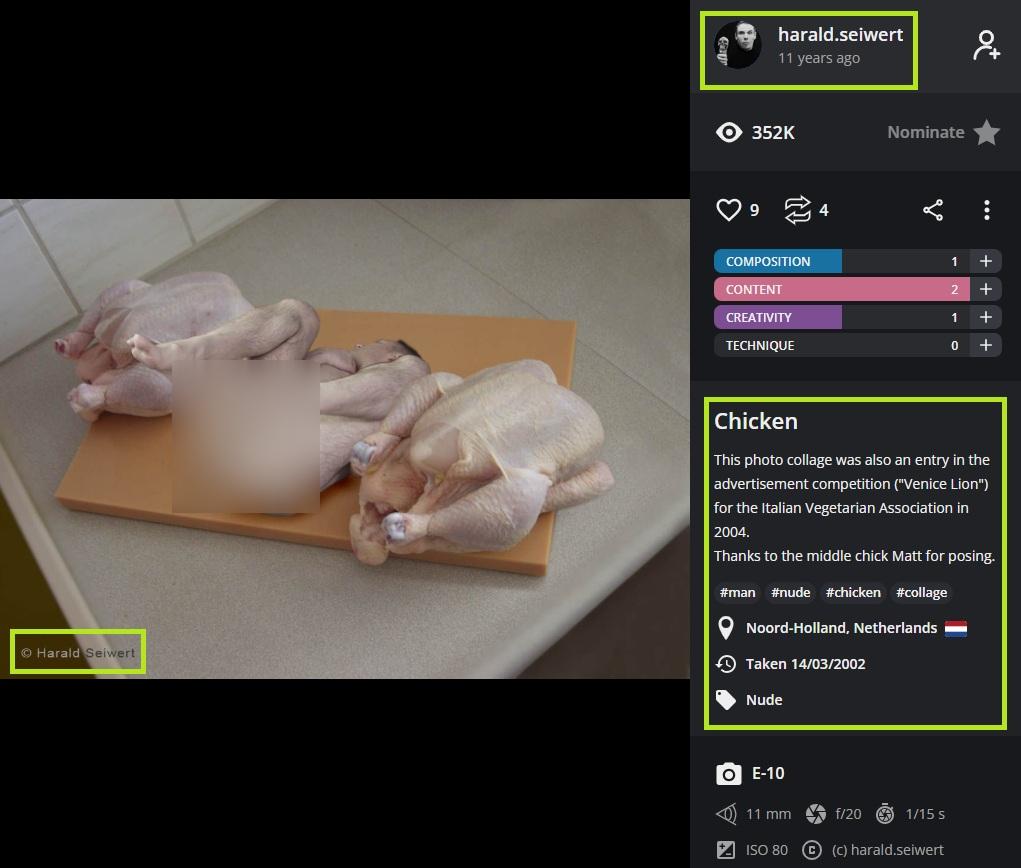Like the photo with heart icon

[x=729, y=210]
